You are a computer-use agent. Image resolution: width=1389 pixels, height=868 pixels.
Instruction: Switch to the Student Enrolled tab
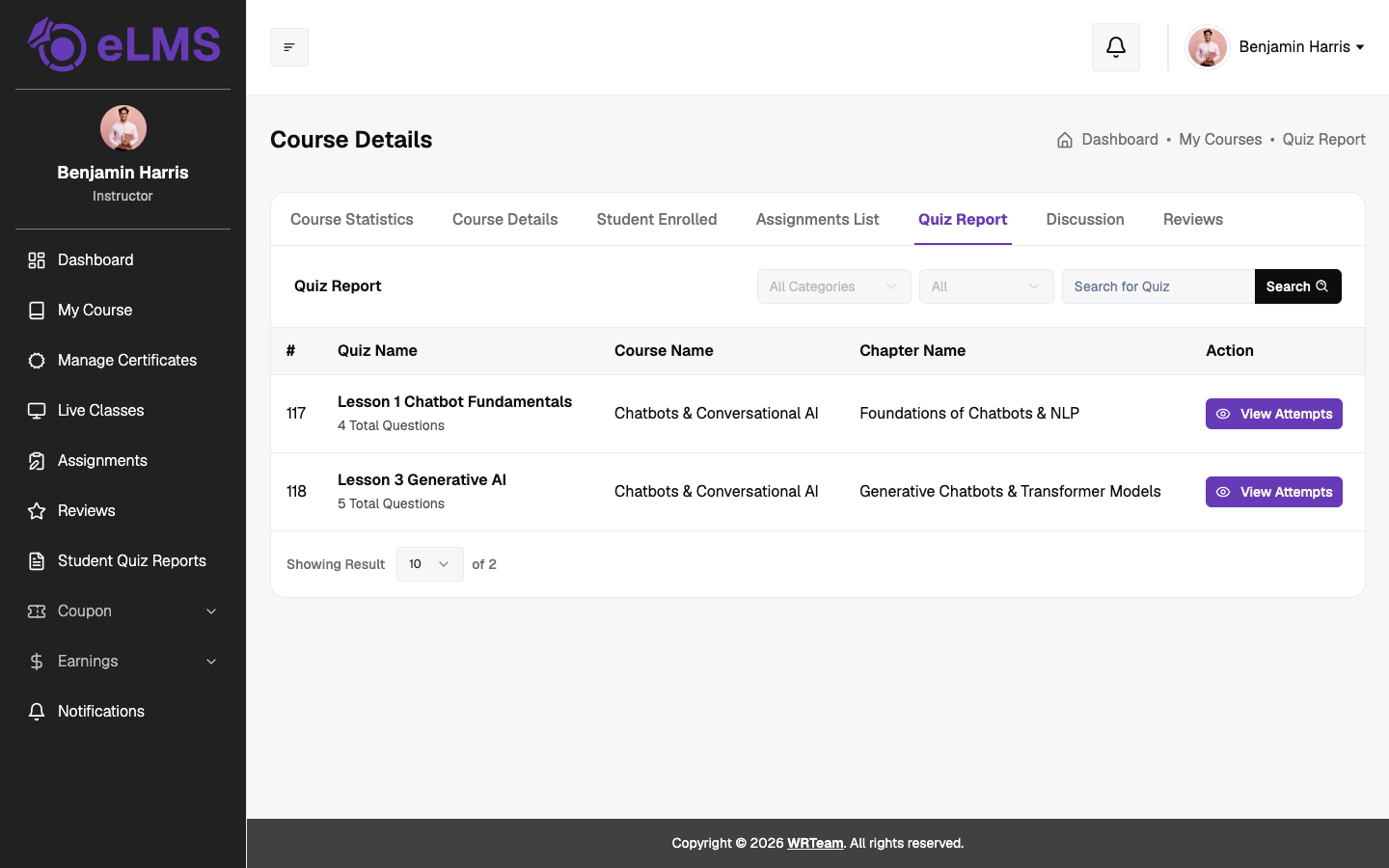click(x=657, y=220)
